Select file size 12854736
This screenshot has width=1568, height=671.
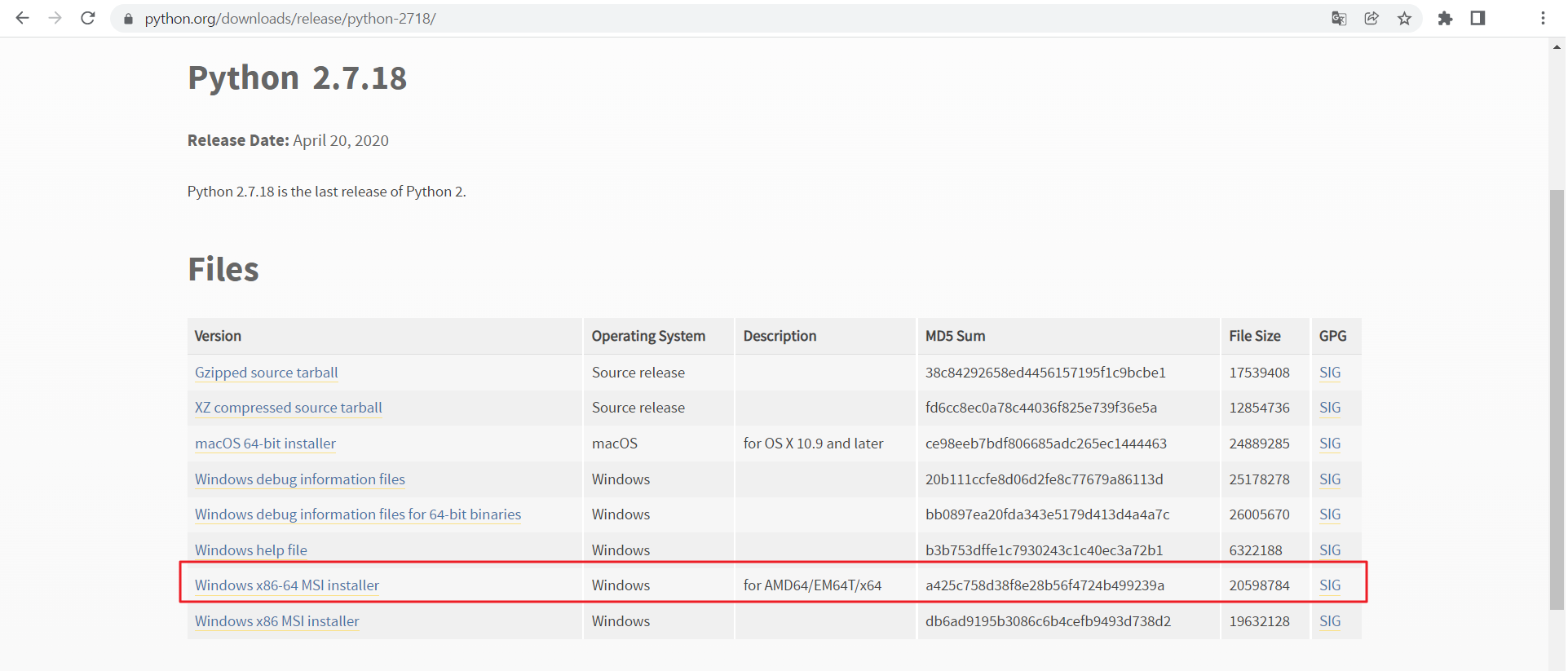[1259, 408]
